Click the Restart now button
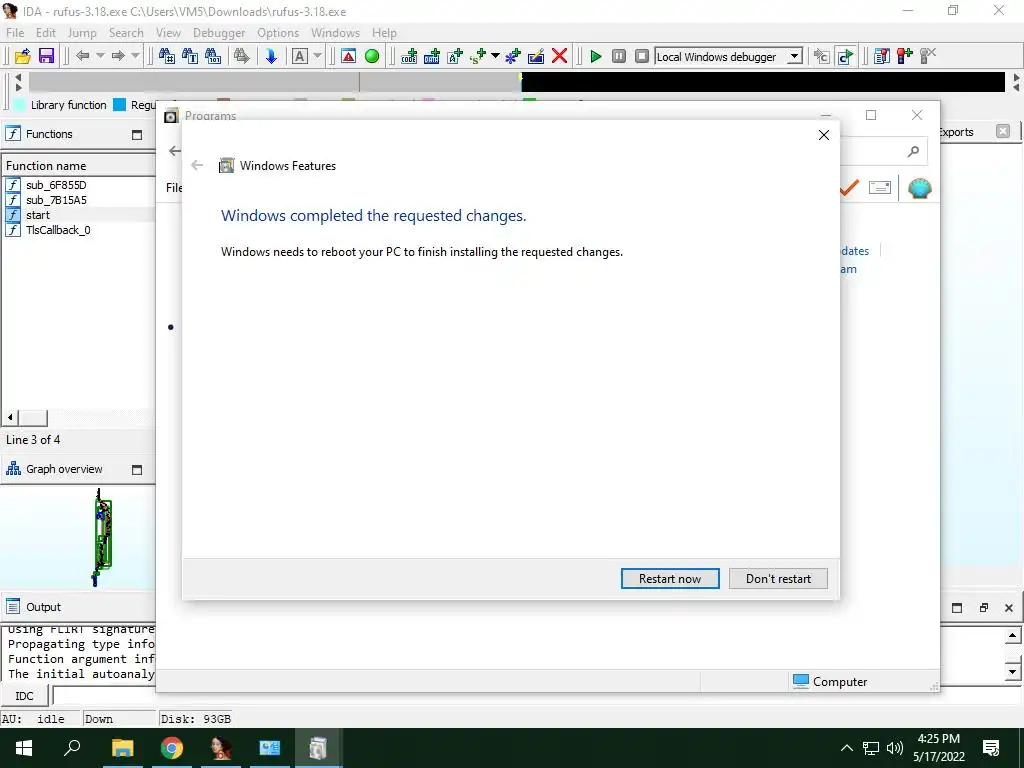Screen dimensions: 1024x768 pyautogui.click(x=670, y=579)
